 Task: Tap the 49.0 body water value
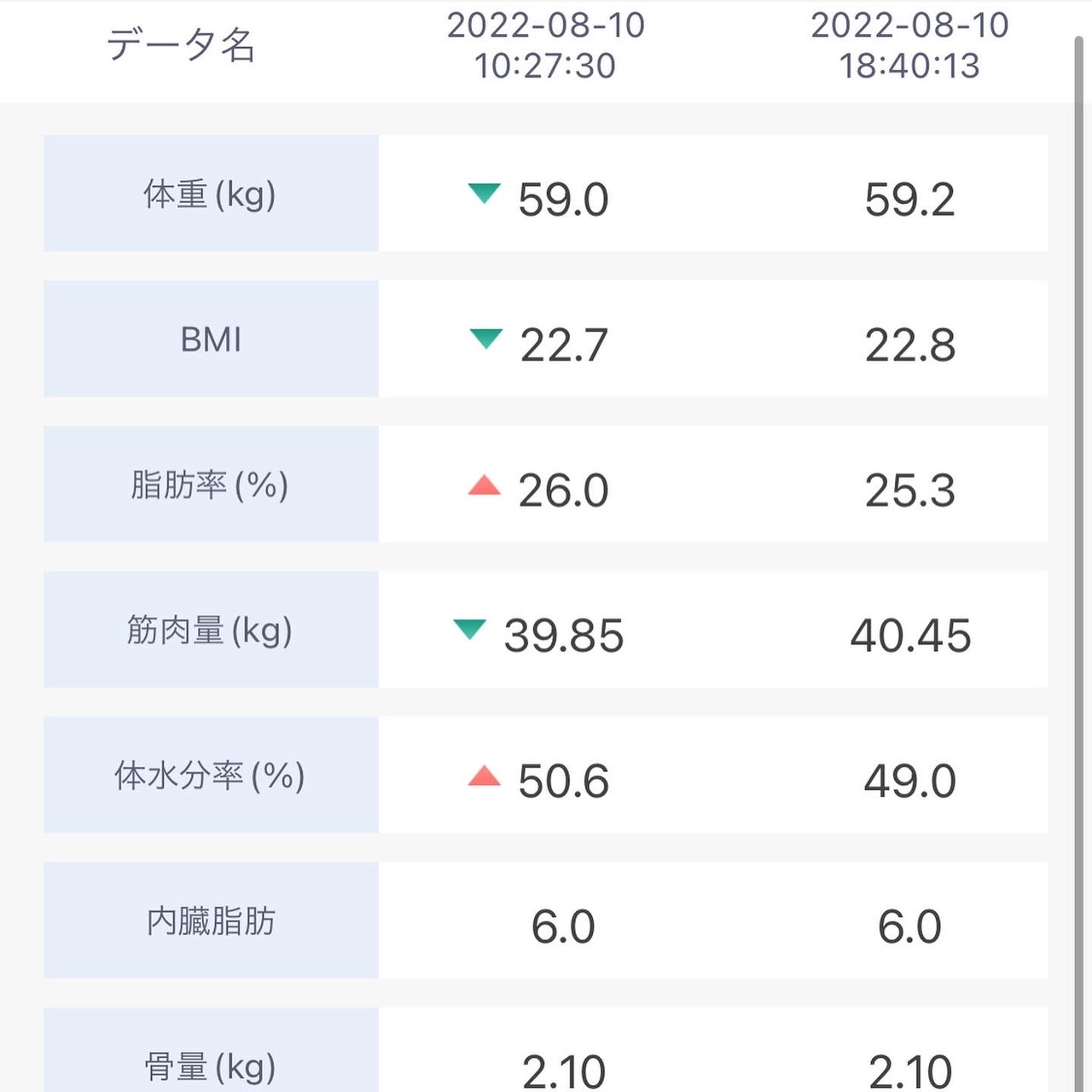909,781
